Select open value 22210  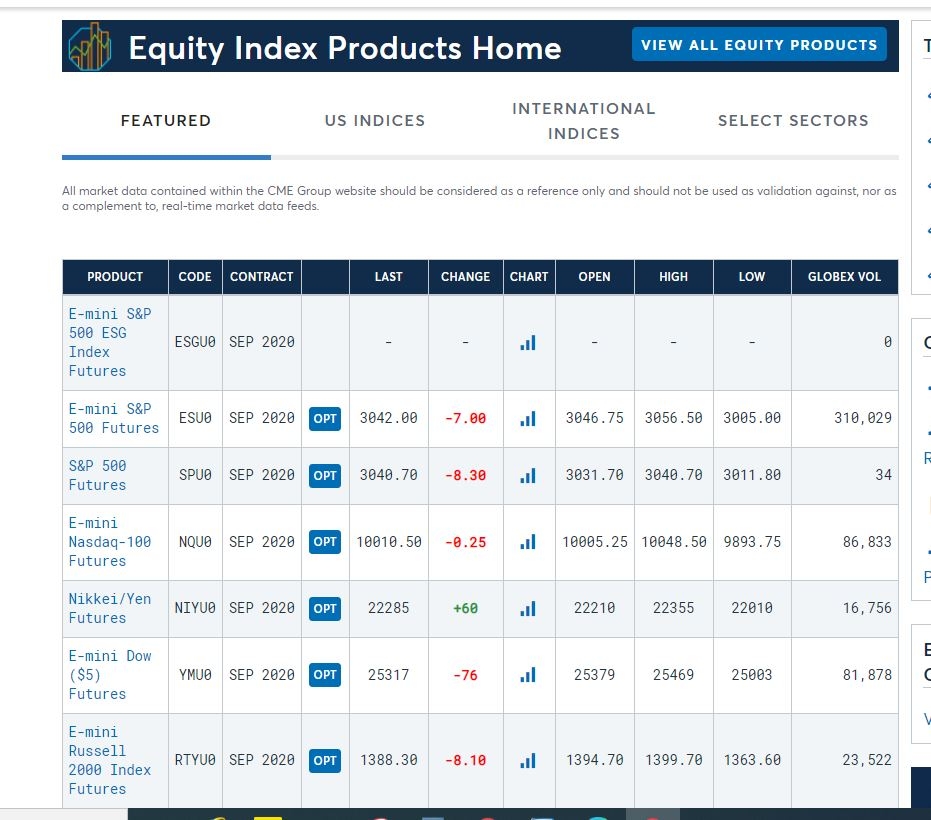pyautogui.click(x=594, y=609)
